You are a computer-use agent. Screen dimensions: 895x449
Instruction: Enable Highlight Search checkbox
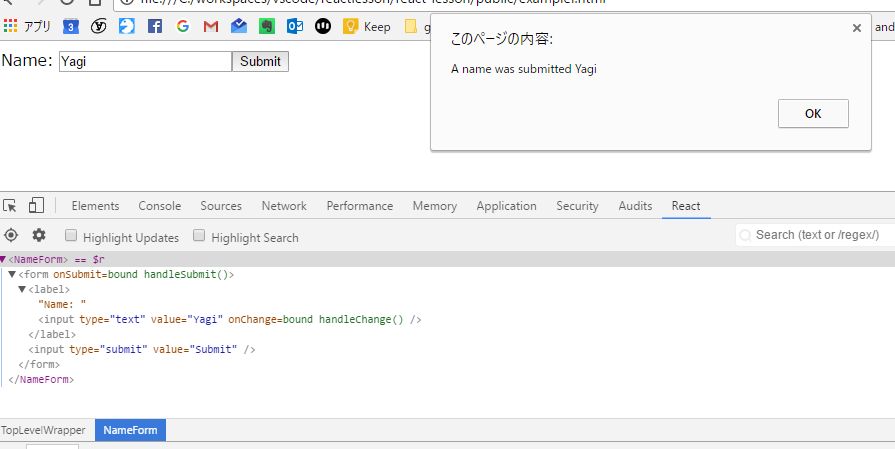coord(199,236)
